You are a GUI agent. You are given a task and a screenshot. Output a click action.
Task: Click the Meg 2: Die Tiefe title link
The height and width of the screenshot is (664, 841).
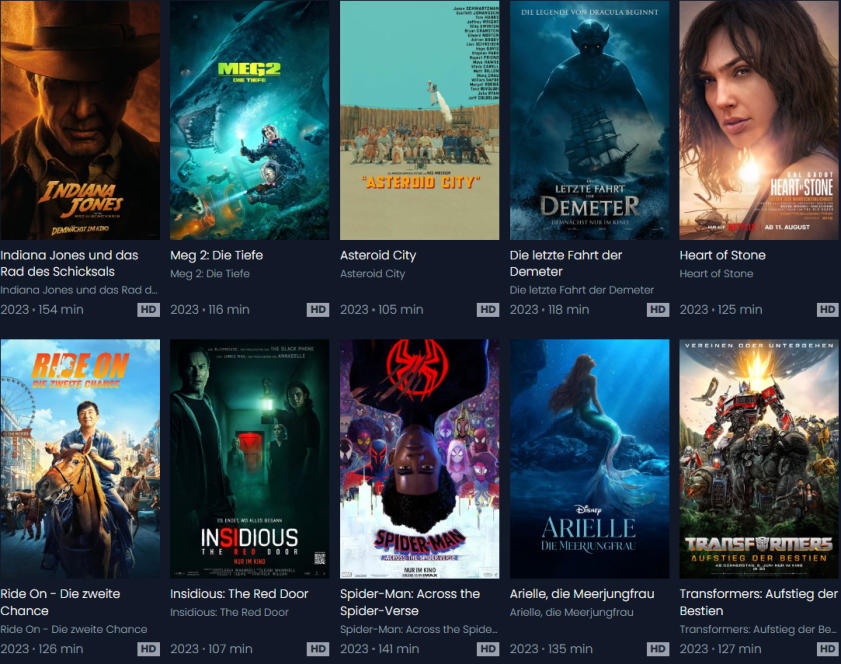point(217,255)
